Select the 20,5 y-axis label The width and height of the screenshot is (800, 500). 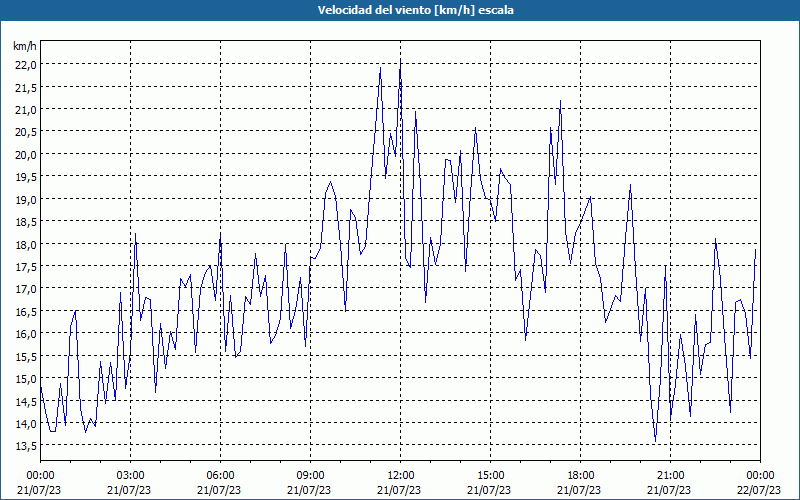click(x=27, y=132)
